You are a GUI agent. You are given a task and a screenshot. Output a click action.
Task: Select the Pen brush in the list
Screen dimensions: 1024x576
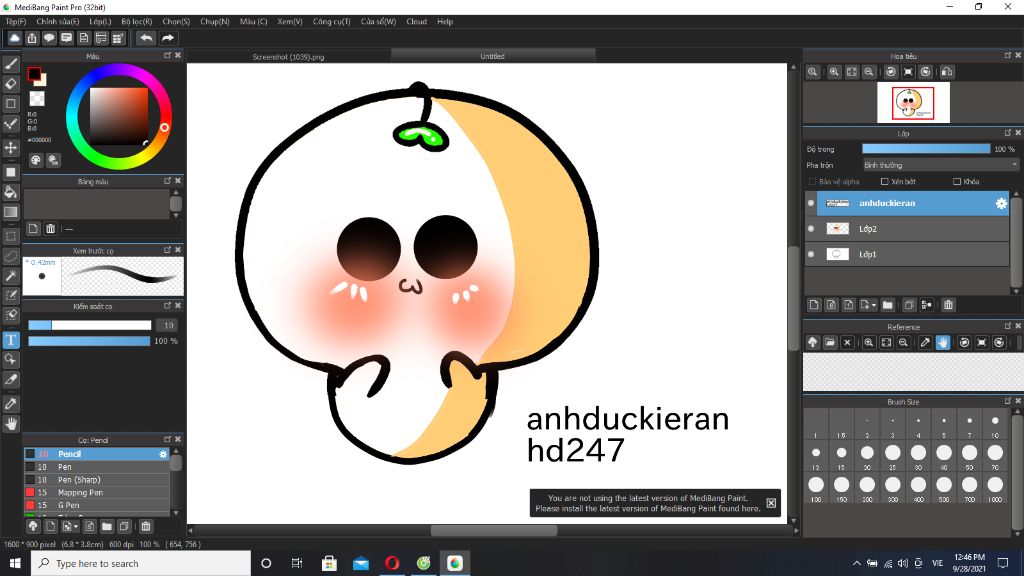coord(97,467)
